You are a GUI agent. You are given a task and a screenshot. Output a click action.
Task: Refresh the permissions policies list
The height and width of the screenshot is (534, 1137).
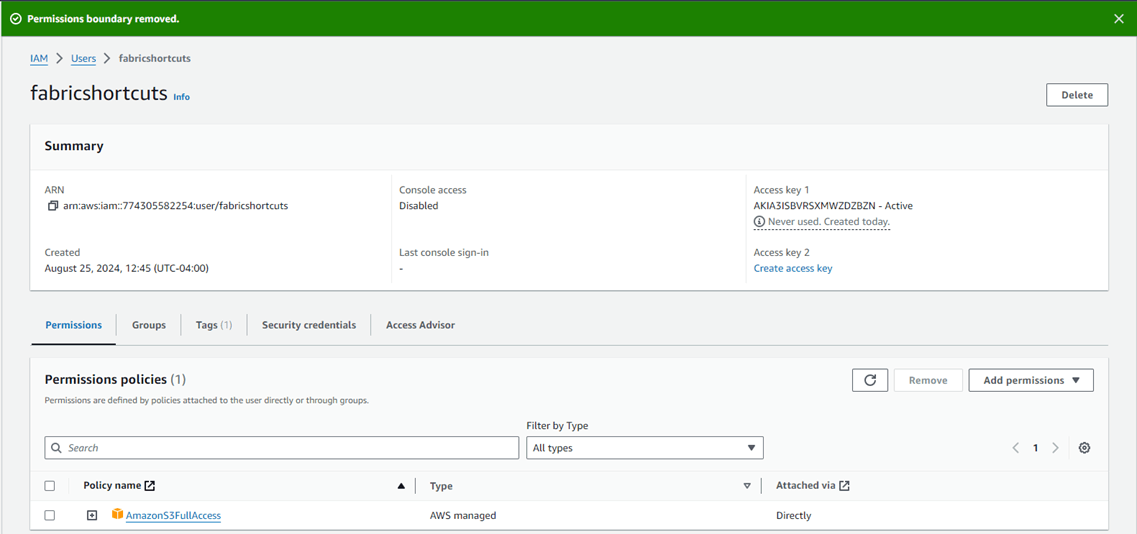coord(870,380)
